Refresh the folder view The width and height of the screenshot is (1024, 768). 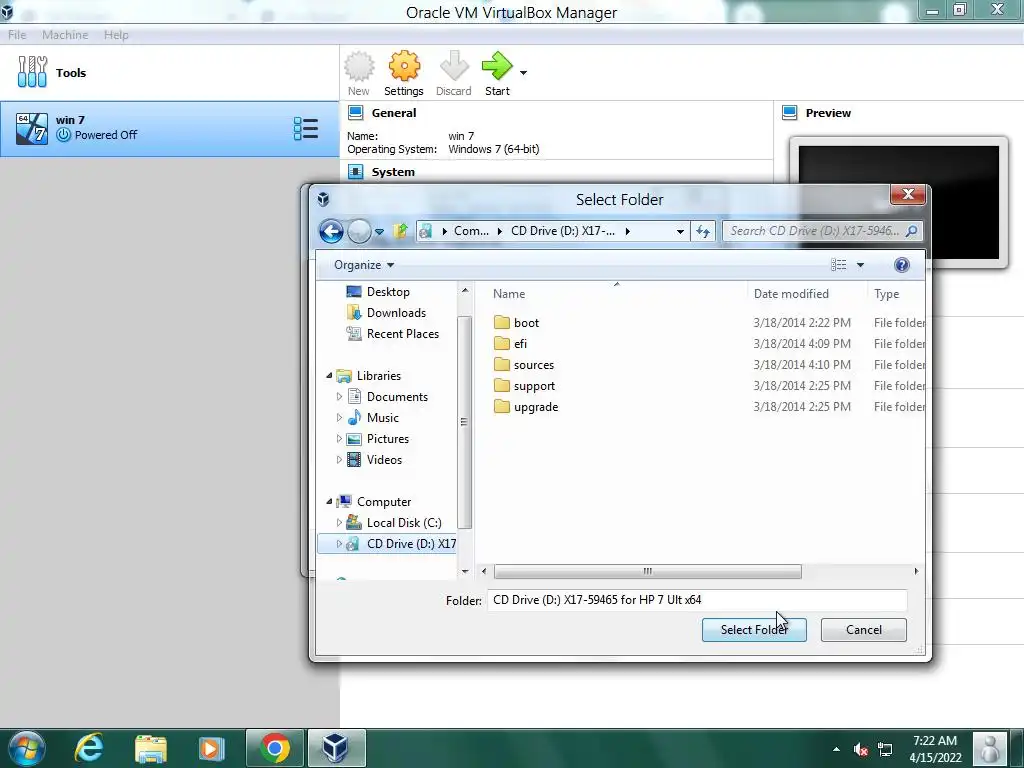point(703,231)
